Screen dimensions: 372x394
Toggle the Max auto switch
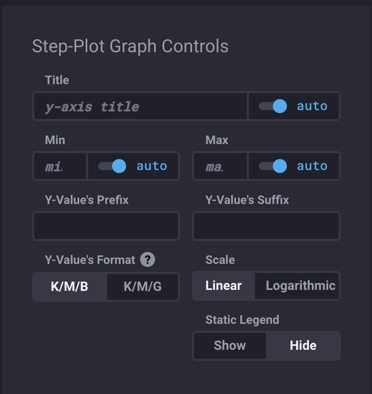[x=273, y=166]
